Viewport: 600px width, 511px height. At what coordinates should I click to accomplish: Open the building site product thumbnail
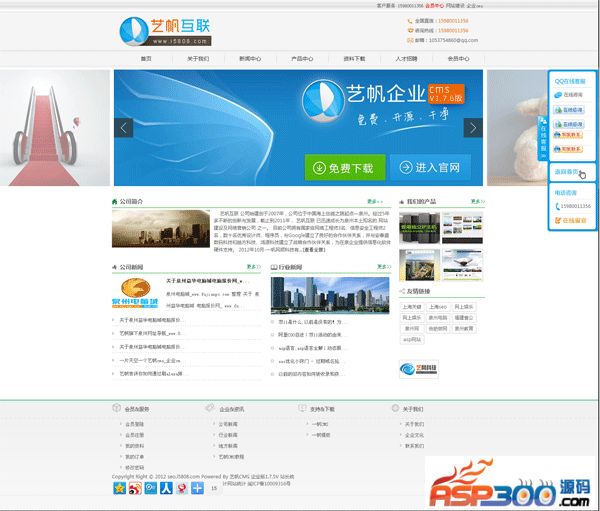419,265
